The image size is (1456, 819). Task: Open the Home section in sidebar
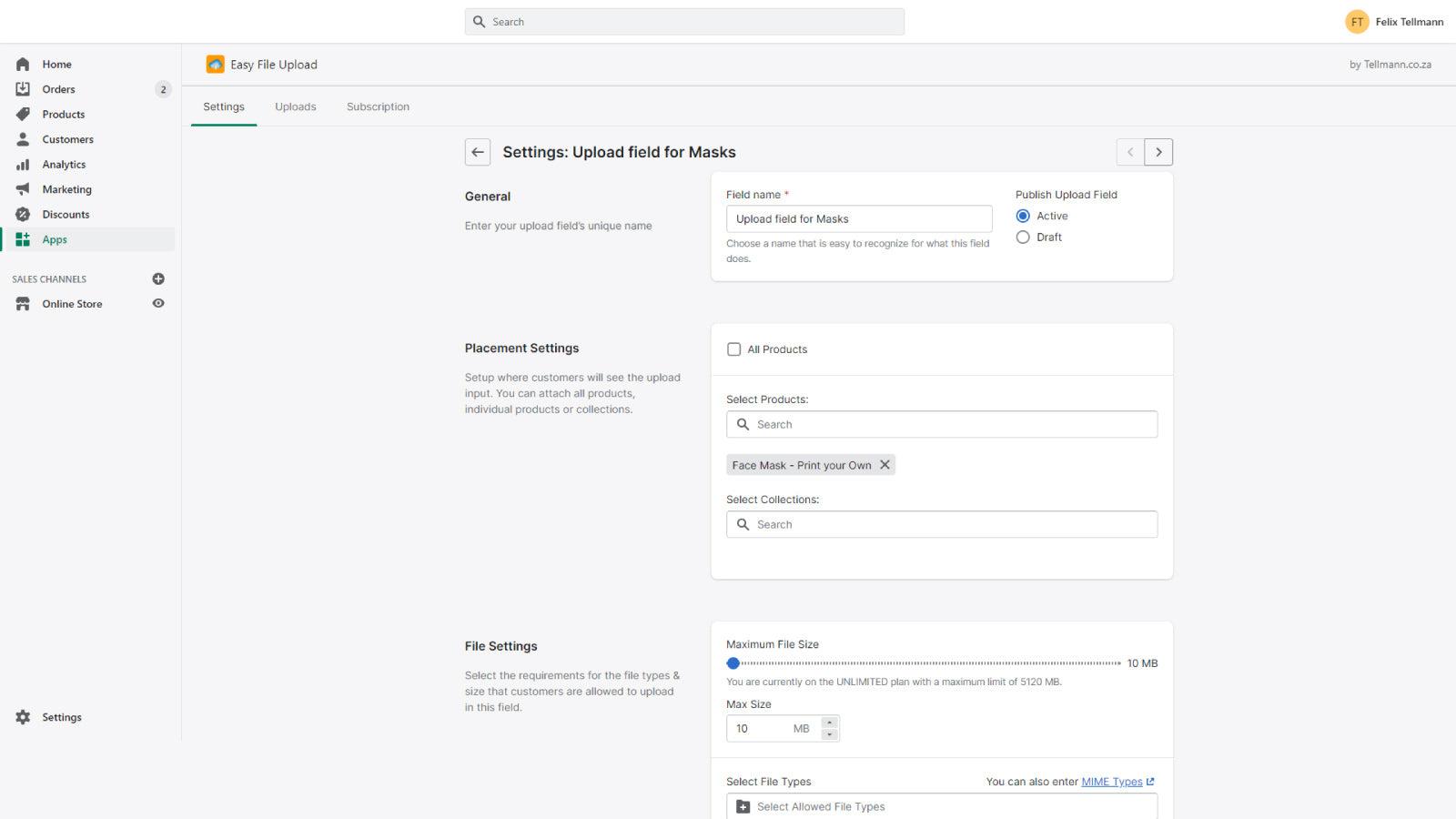click(x=23, y=64)
